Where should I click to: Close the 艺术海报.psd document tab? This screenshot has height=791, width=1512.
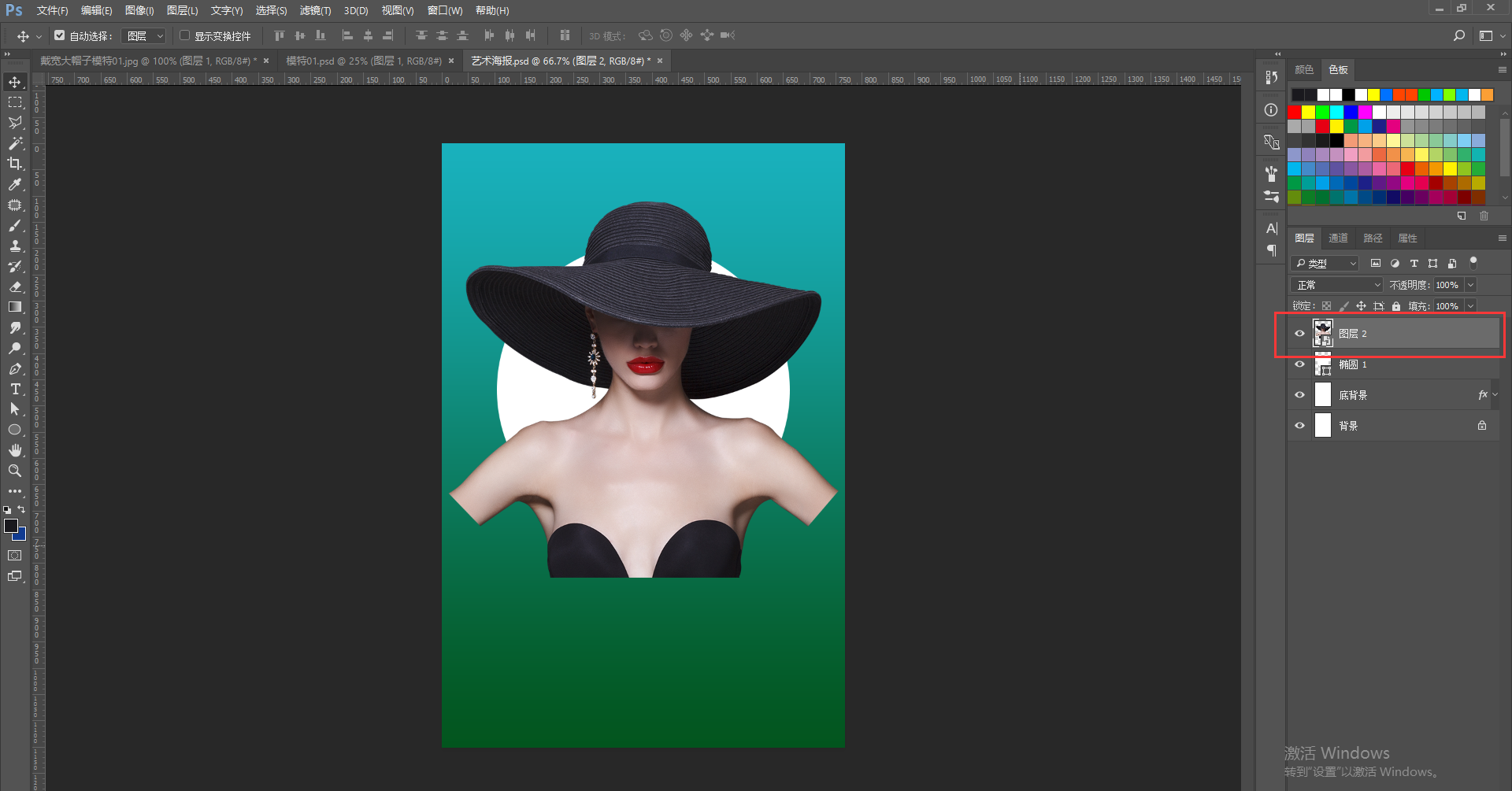point(660,61)
